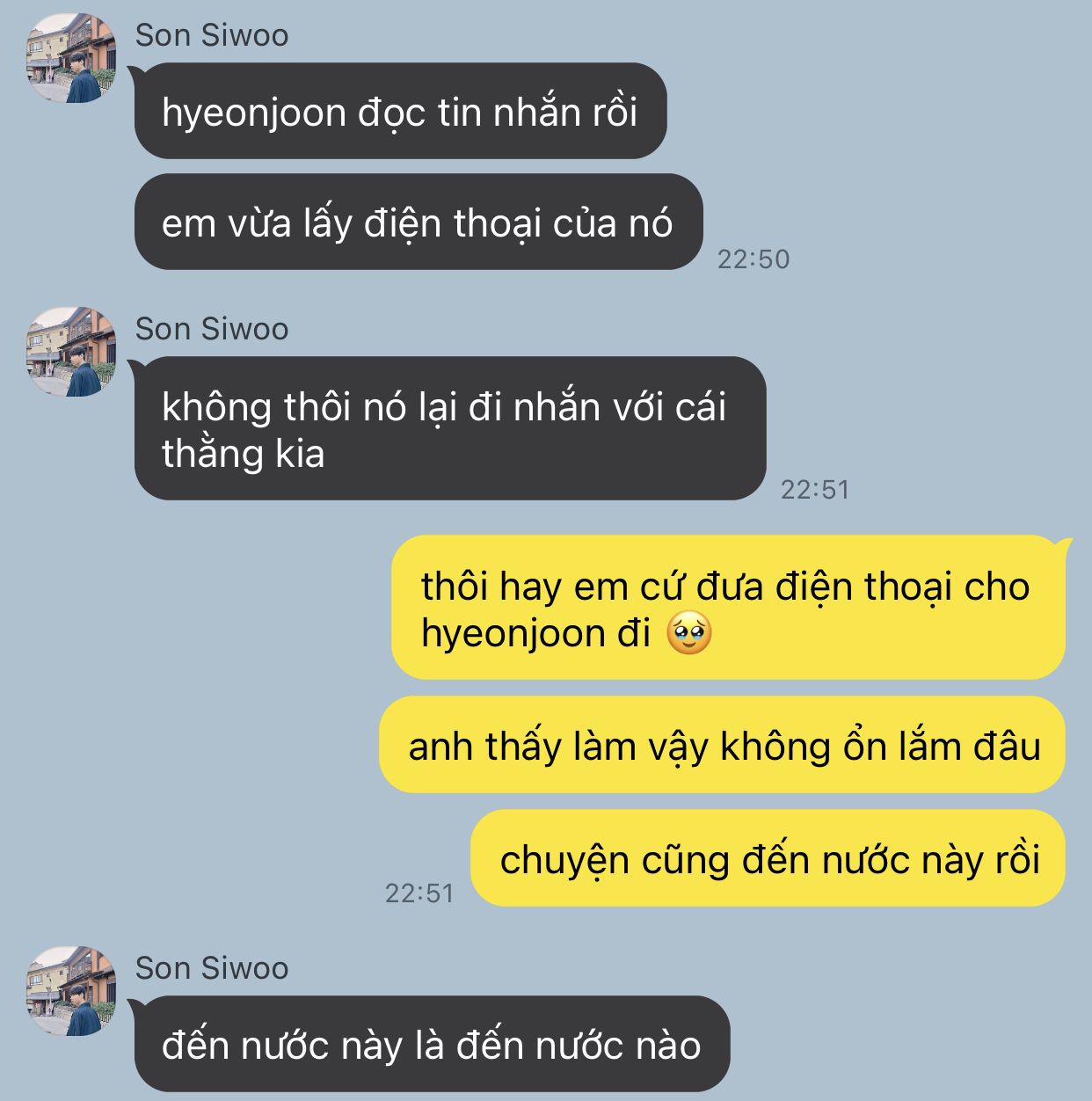
Task: Select the 'không thôi nó lại đi nhắn' bubble
Action: [x=450, y=429]
